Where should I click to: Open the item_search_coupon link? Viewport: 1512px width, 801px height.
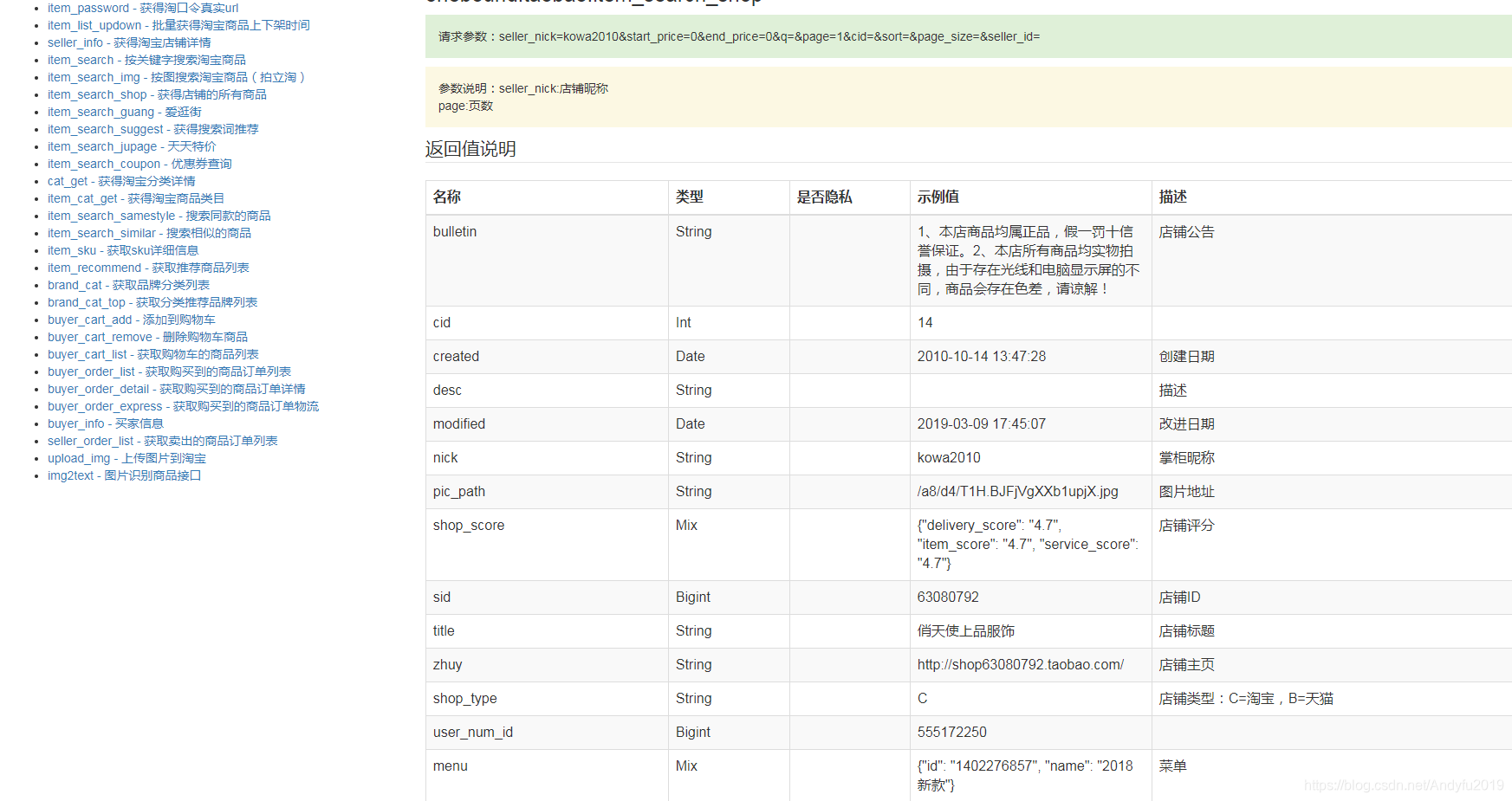[140, 164]
